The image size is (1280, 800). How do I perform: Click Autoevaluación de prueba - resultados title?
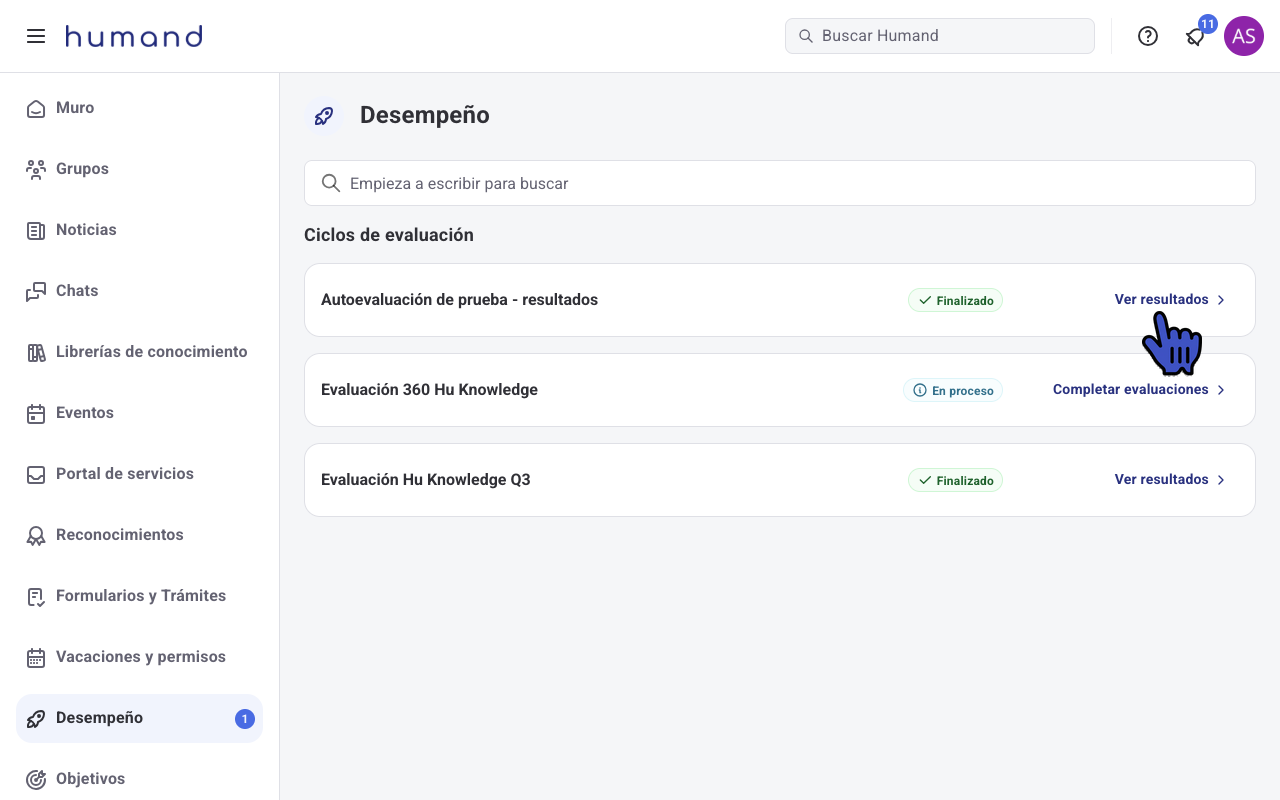click(x=459, y=300)
